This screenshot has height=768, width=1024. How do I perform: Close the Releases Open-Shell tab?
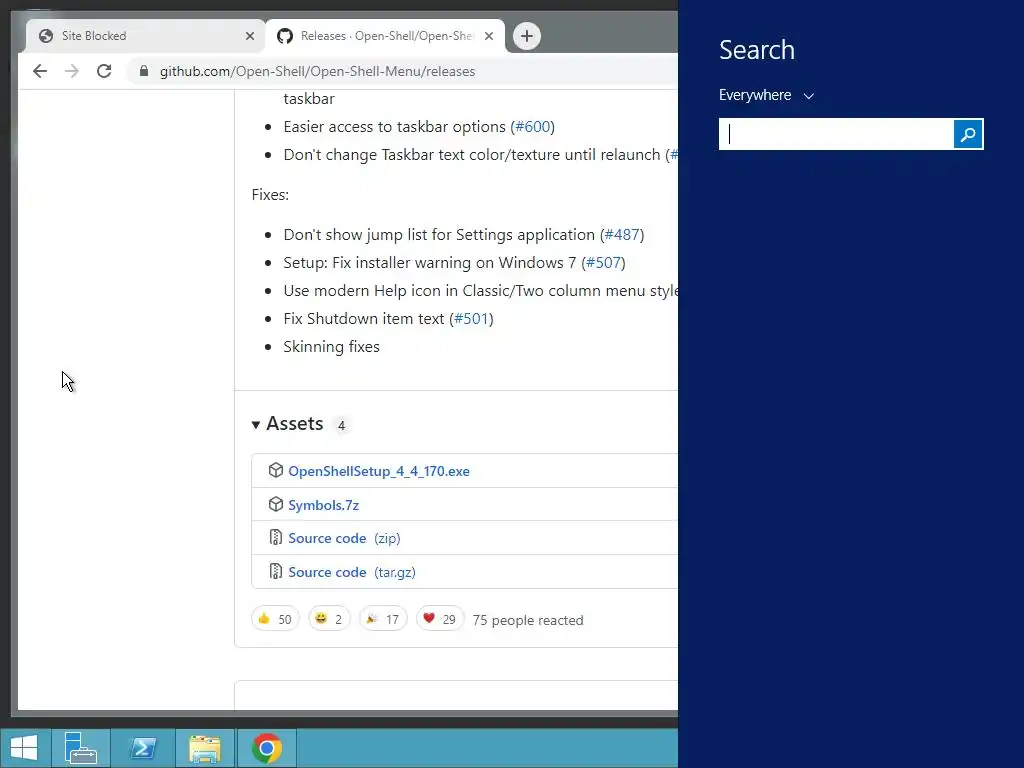[488, 36]
